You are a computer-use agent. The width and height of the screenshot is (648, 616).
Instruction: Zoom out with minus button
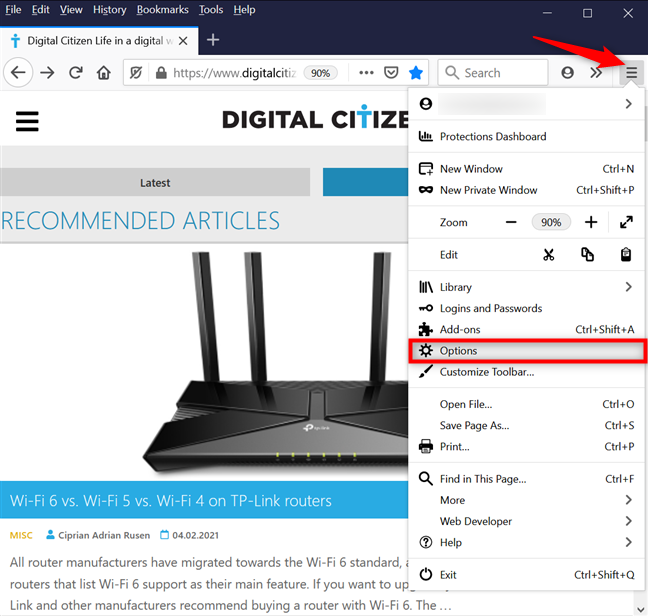(511, 222)
